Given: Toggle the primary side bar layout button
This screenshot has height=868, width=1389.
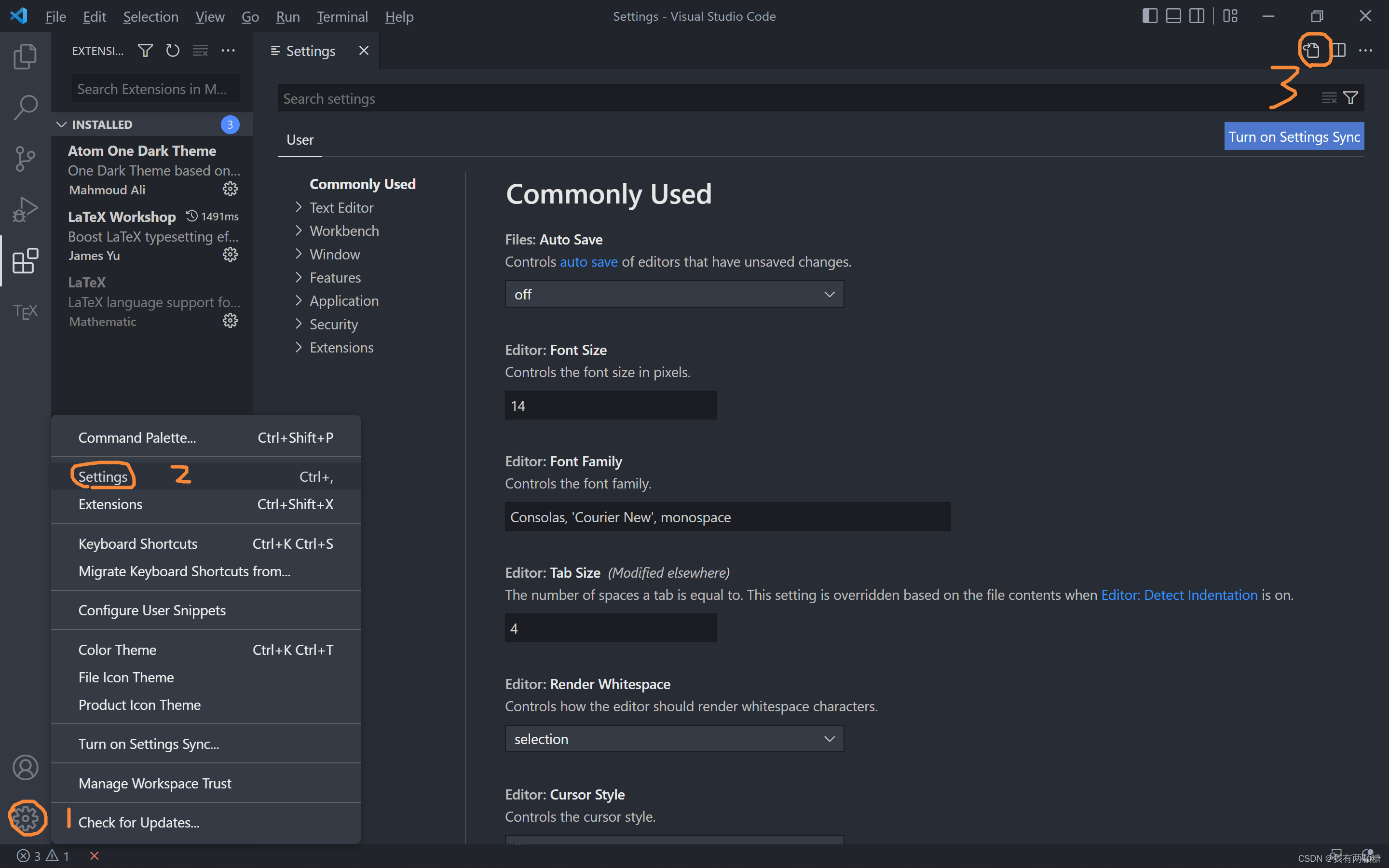Looking at the screenshot, I should [x=1150, y=16].
